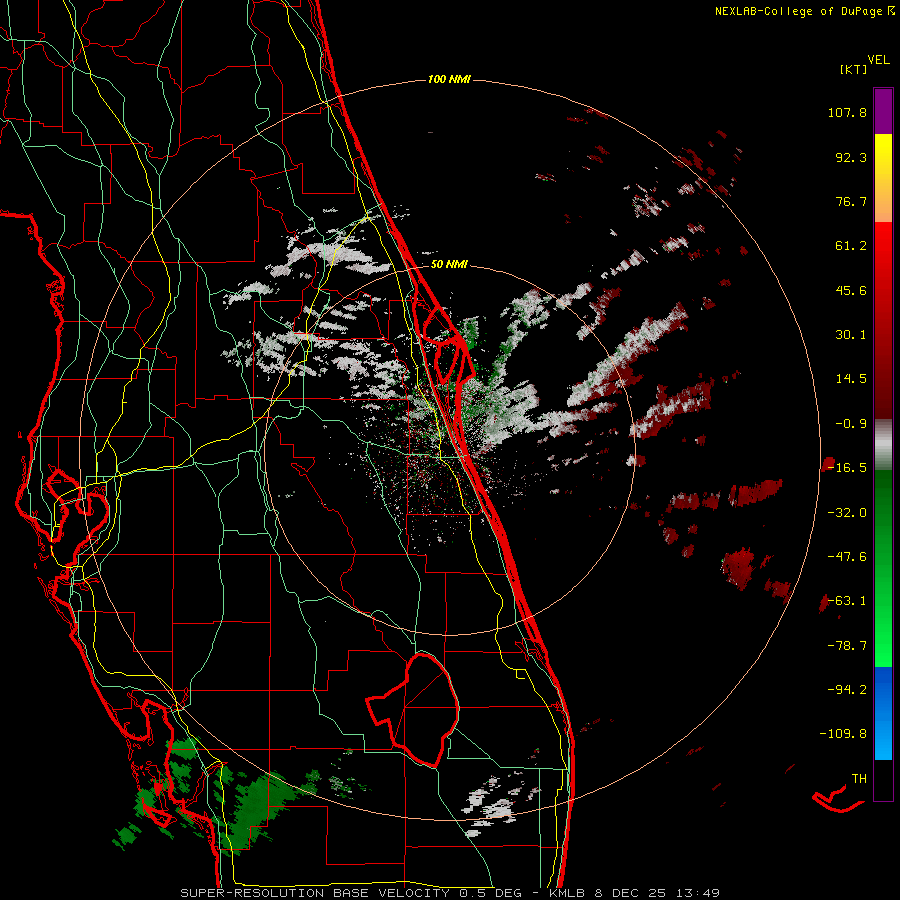Click the 50 NMI range ring label
Viewport: 900px width, 900px height.
[x=449, y=264]
